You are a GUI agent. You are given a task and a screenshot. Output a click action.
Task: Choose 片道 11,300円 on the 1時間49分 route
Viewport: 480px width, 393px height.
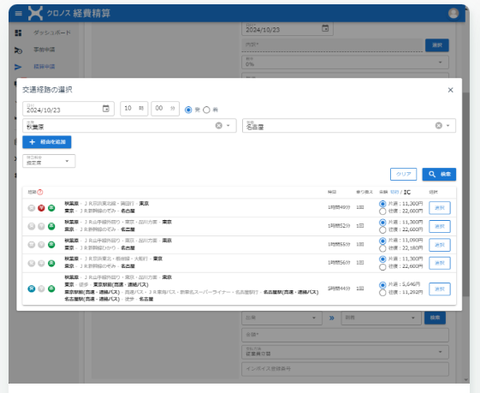coord(383,204)
